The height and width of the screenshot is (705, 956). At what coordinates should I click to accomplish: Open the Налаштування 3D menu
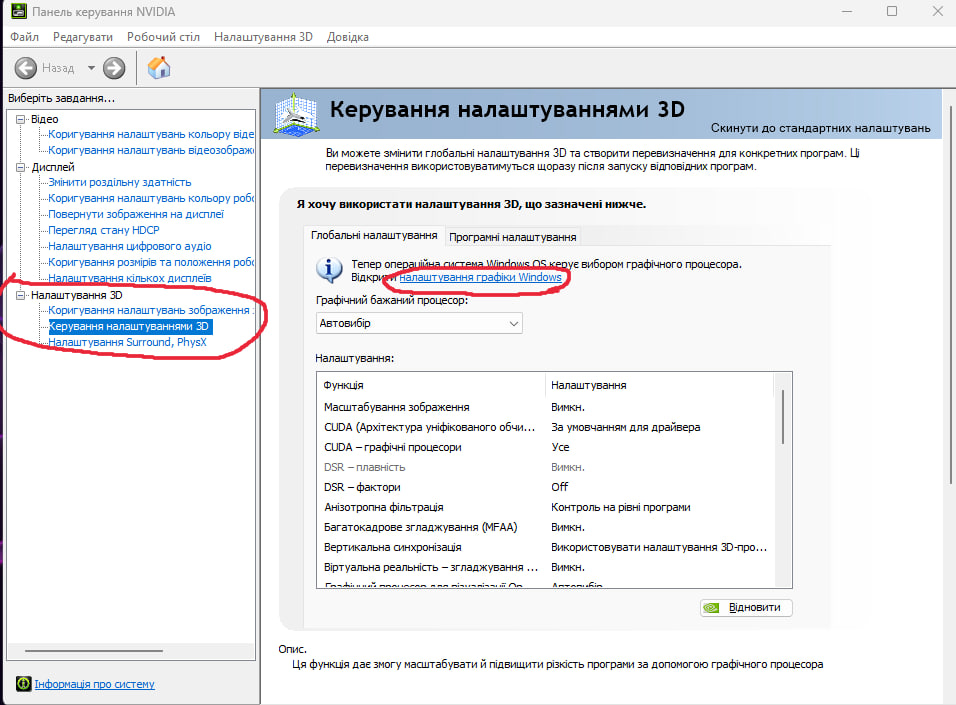click(263, 37)
